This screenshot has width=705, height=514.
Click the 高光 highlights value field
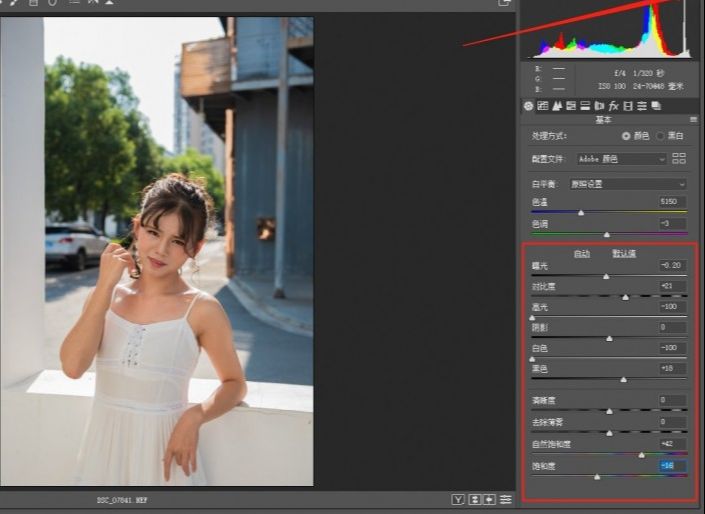click(x=672, y=307)
